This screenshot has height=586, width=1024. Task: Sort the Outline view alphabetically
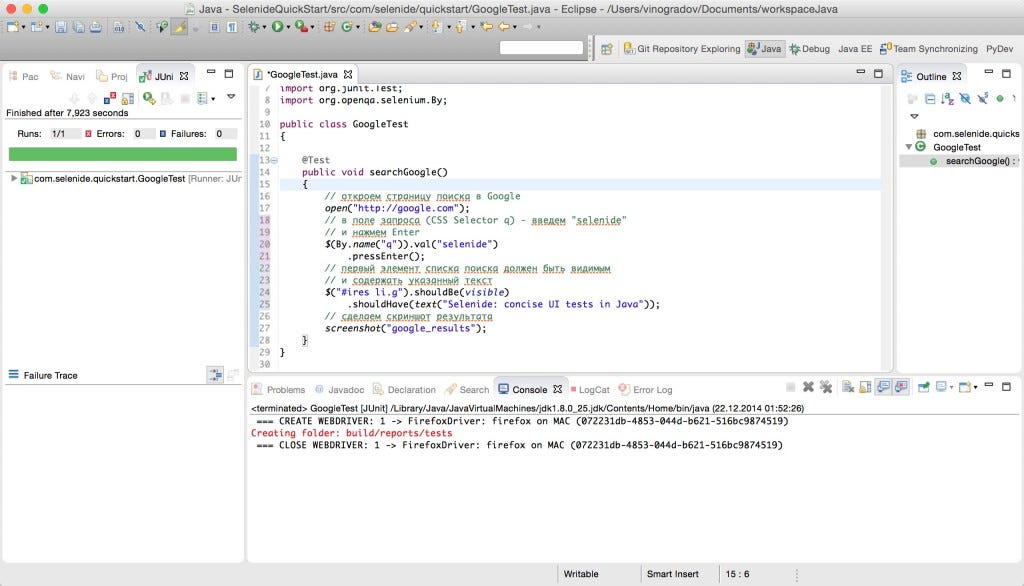pos(947,99)
